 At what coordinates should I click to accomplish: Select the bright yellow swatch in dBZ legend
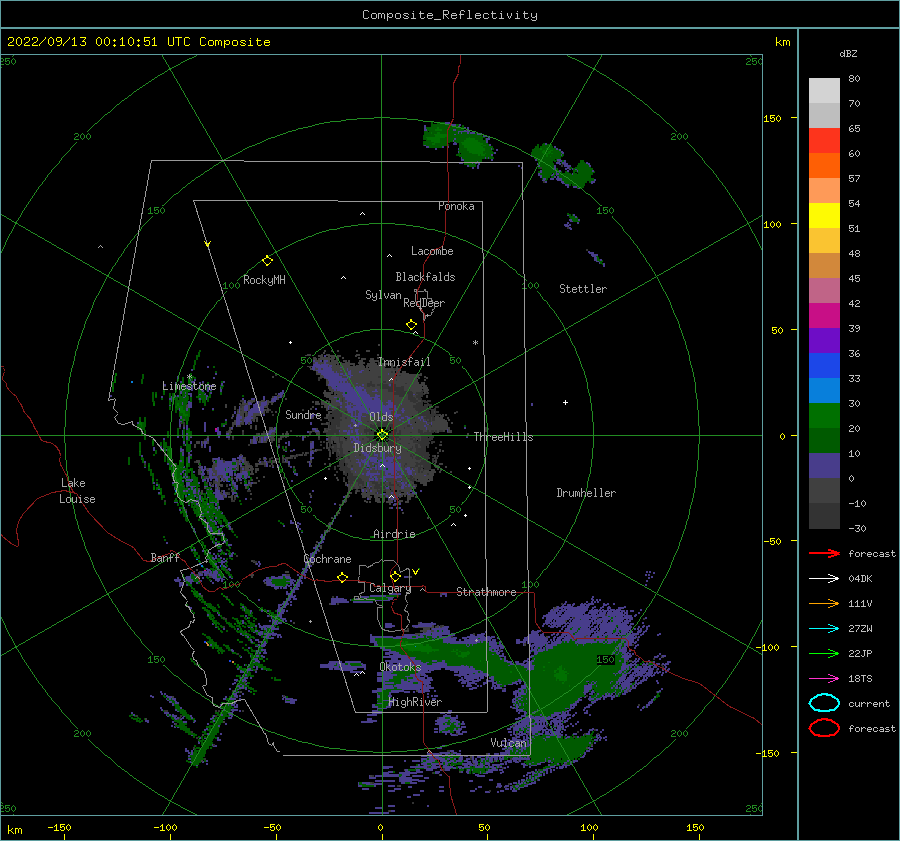824,215
